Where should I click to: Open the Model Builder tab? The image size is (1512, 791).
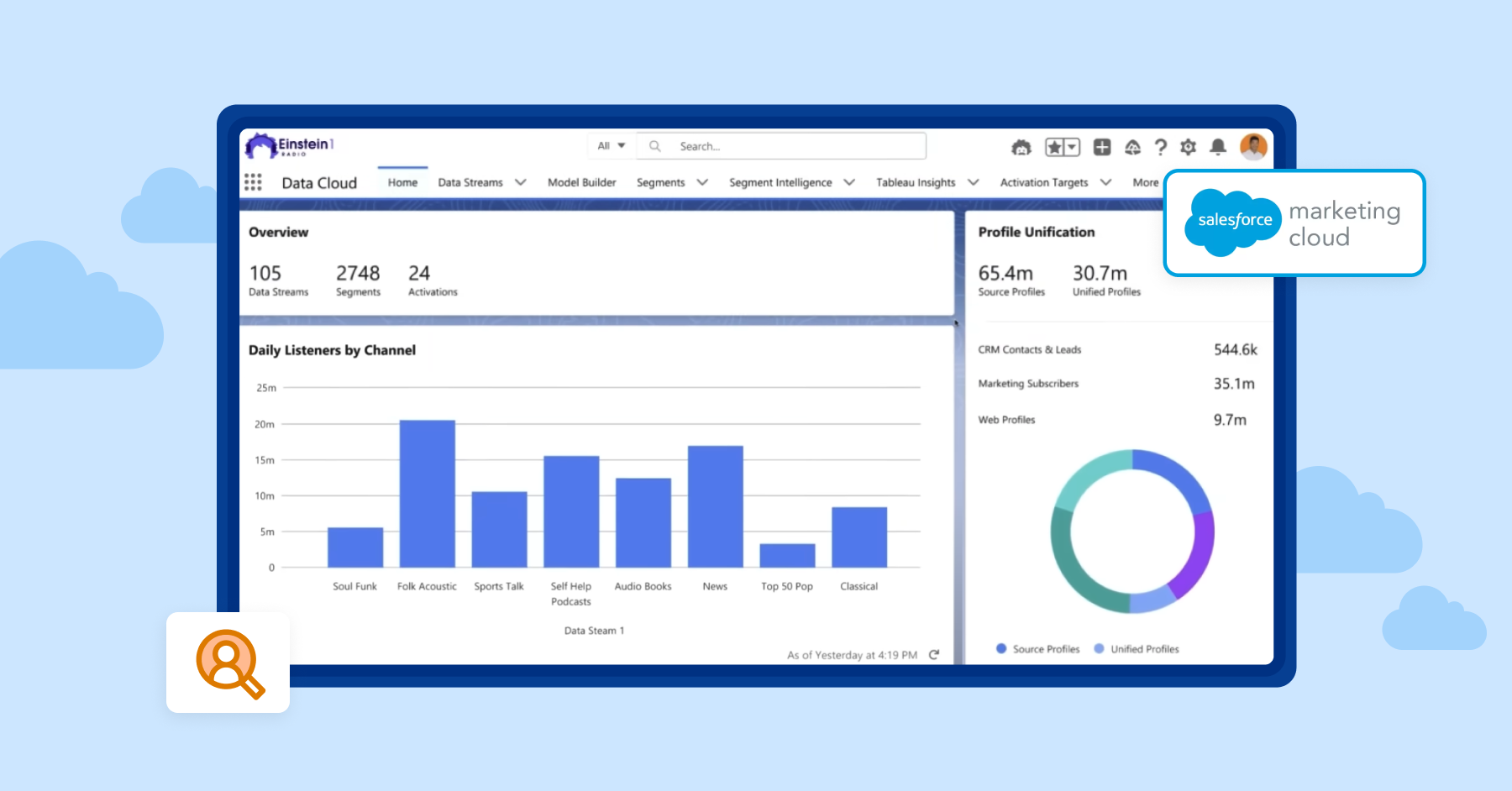tap(581, 182)
